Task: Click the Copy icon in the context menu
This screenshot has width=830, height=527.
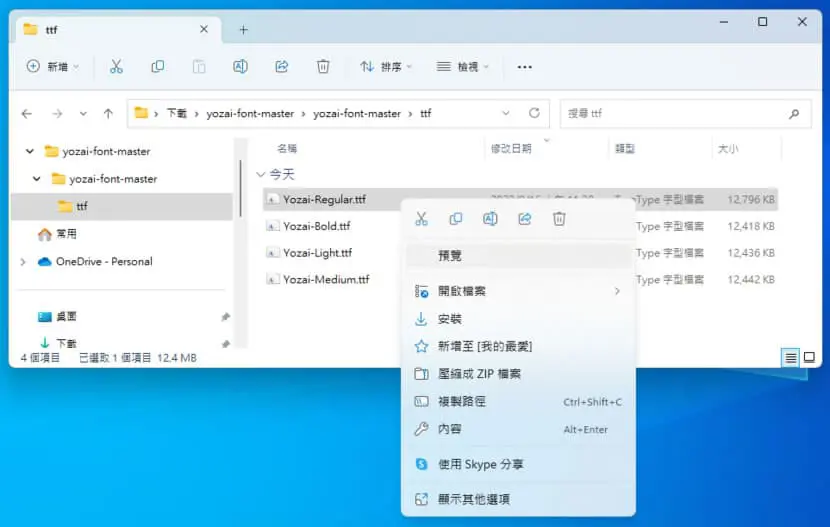Action: point(456,219)
